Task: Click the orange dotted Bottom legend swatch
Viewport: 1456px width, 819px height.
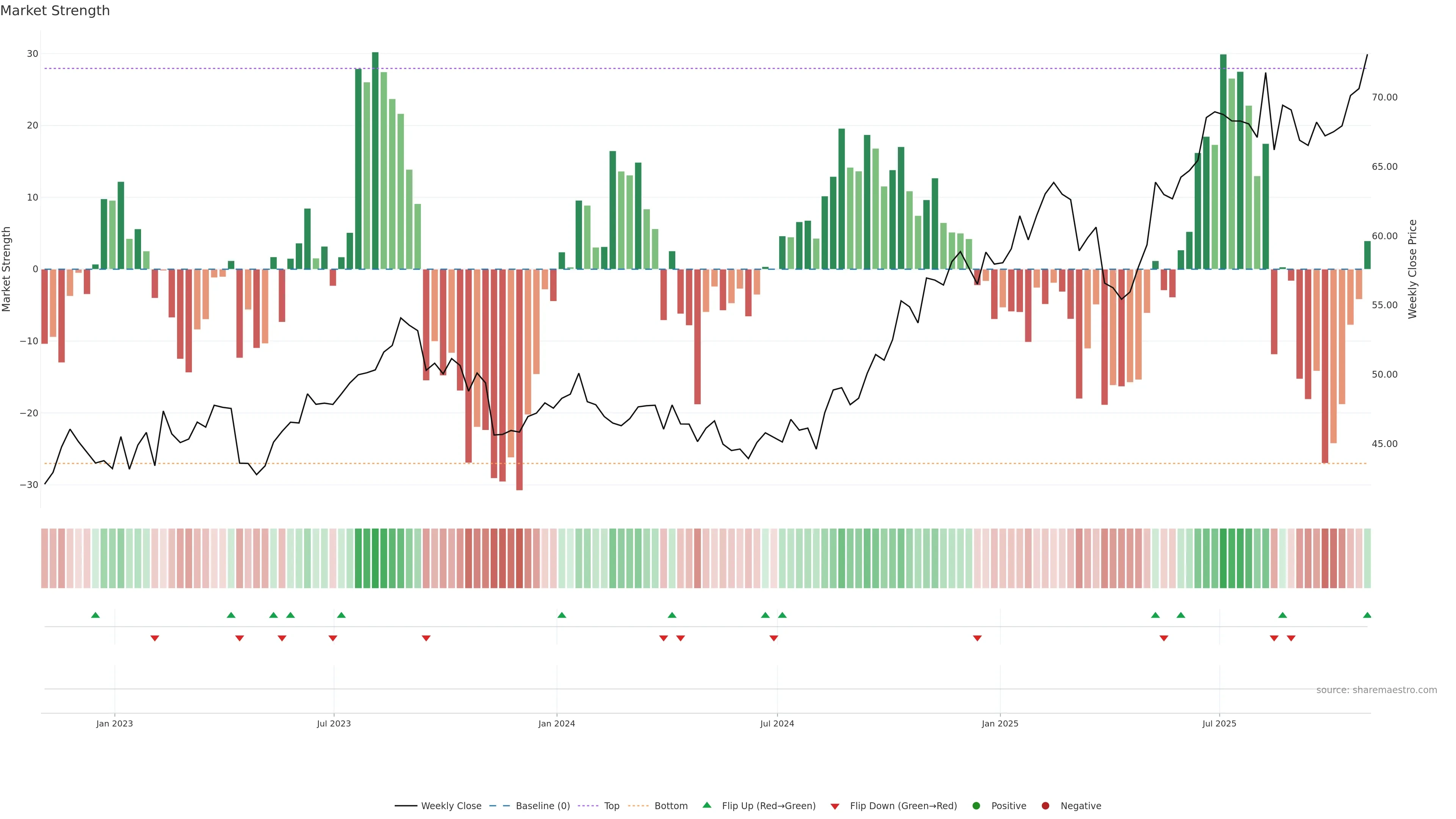Action: coord(638,806)
